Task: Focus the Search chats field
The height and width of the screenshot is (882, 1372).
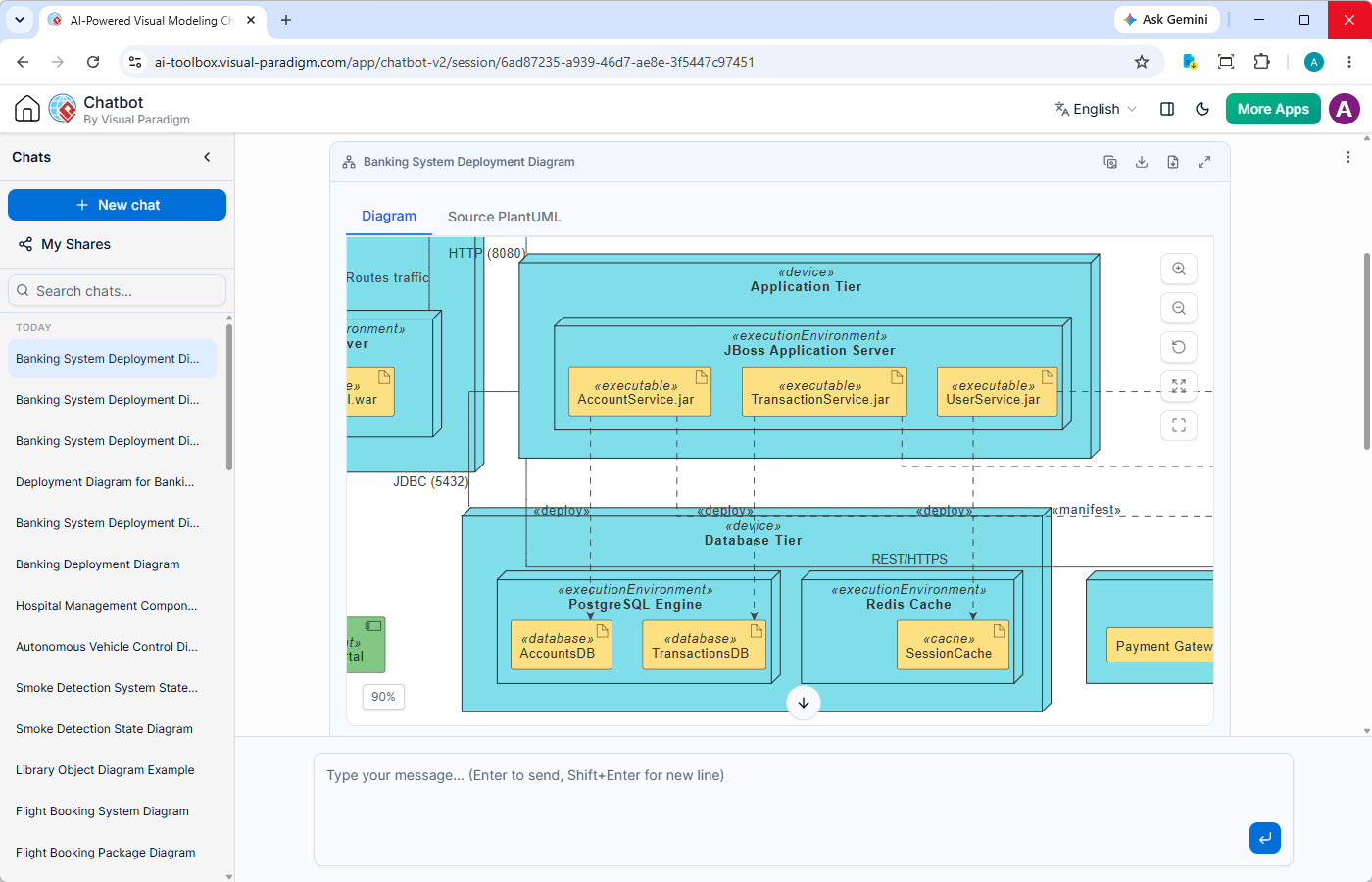Action: tap(118, 290)
